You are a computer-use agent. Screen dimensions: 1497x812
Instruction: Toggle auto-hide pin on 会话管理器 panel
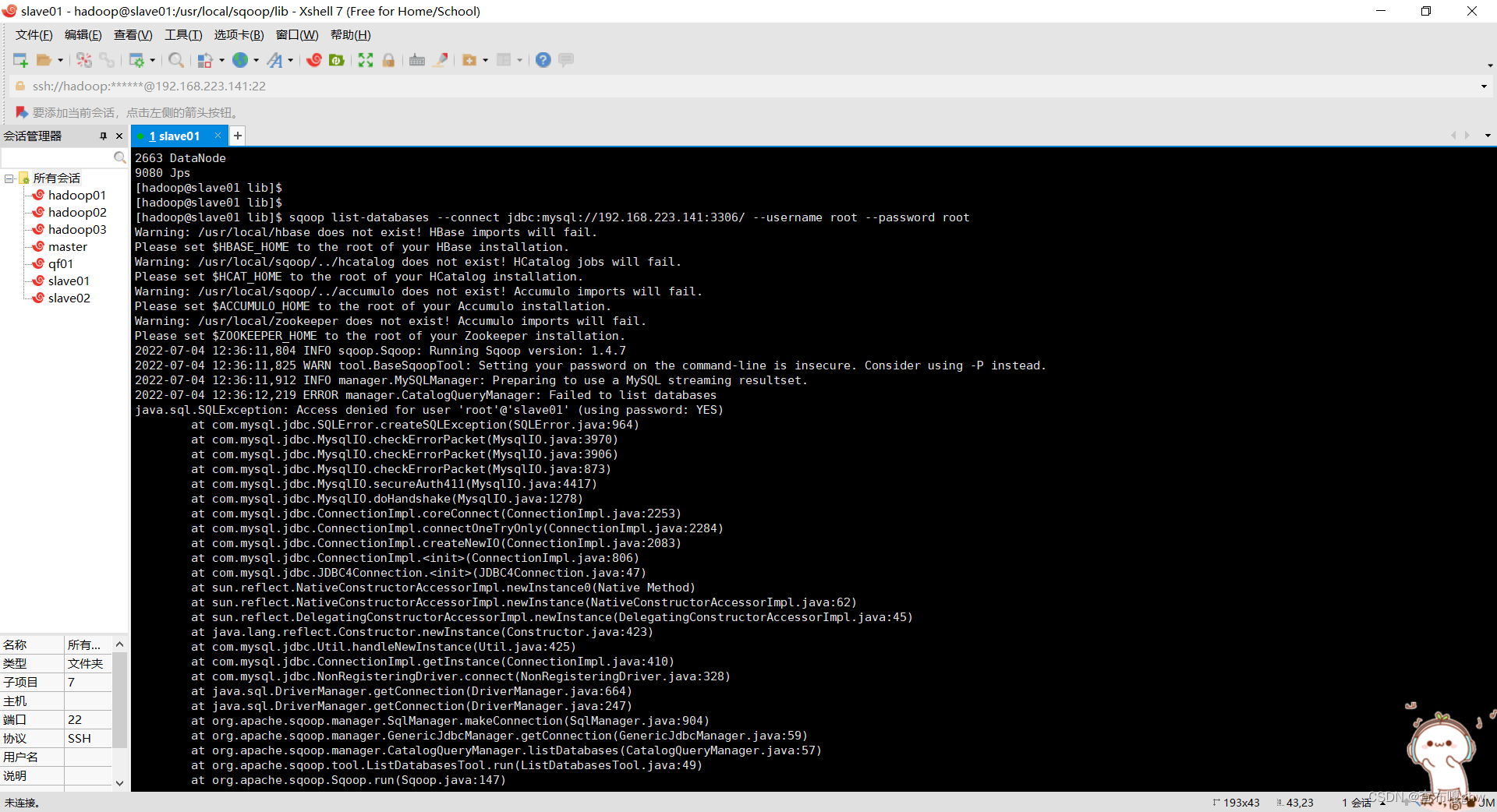102,136
